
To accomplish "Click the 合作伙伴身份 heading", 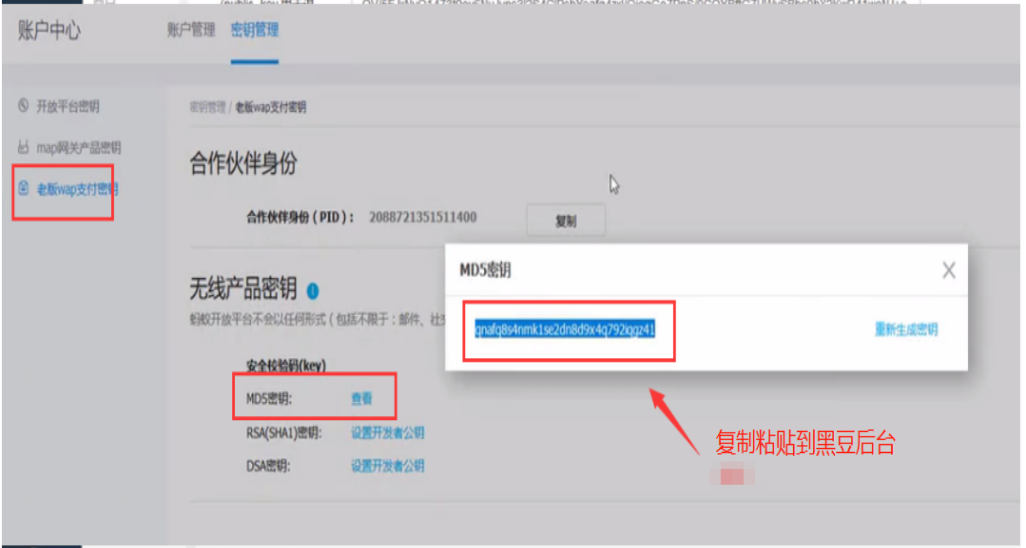I will pos(243,164).
